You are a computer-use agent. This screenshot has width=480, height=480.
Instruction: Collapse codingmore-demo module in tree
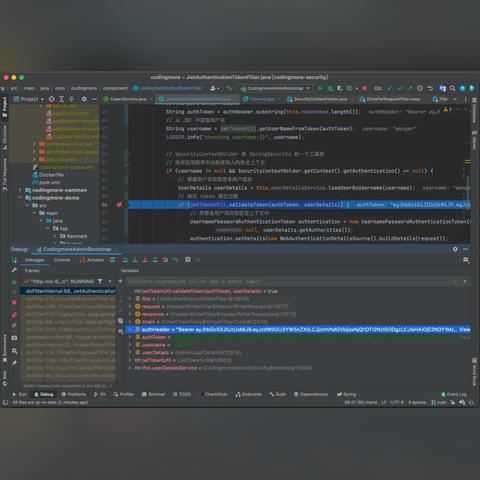click(x=20, y=198)
